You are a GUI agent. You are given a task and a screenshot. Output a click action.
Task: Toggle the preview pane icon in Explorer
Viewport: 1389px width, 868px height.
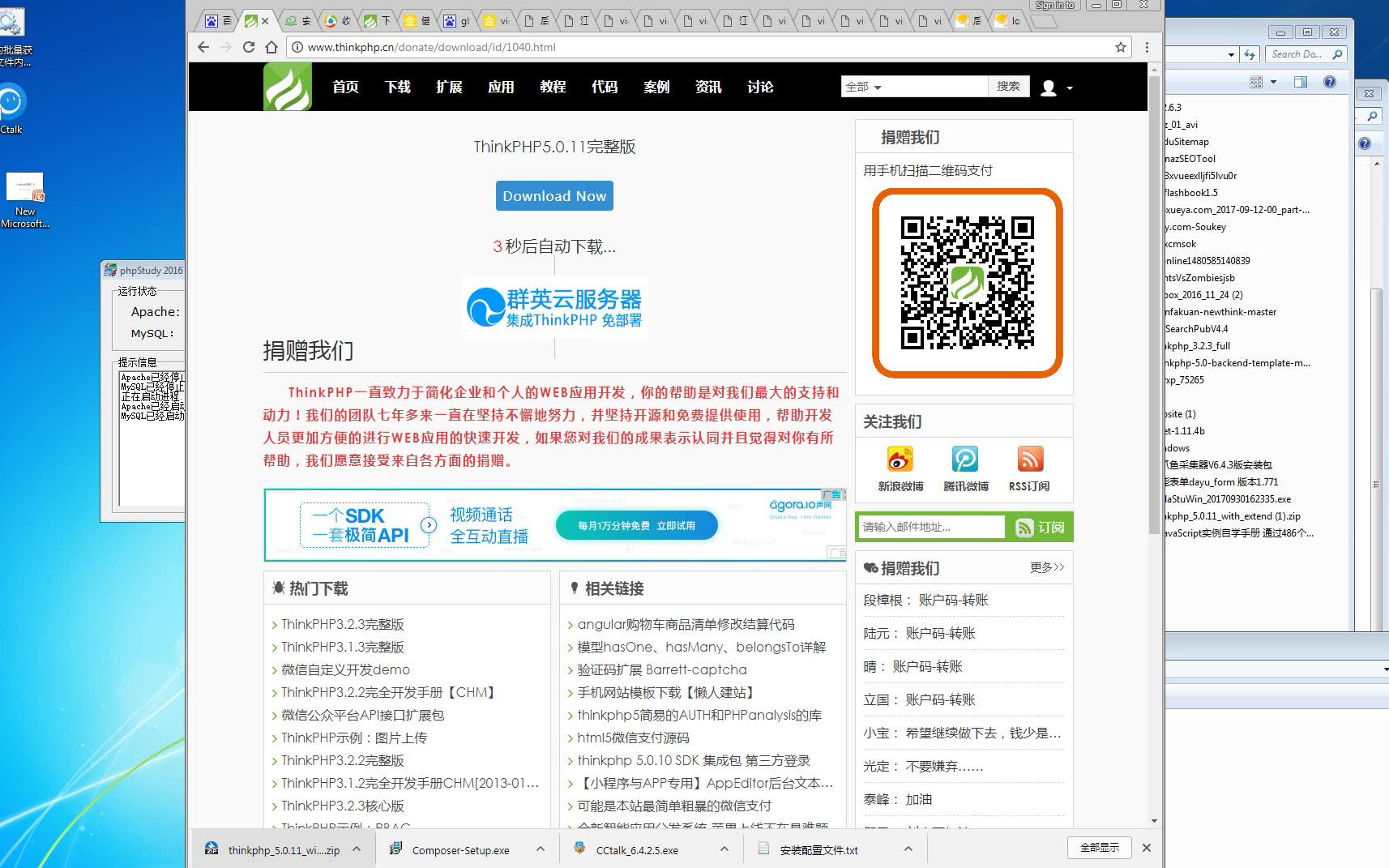coord(1301,82)
